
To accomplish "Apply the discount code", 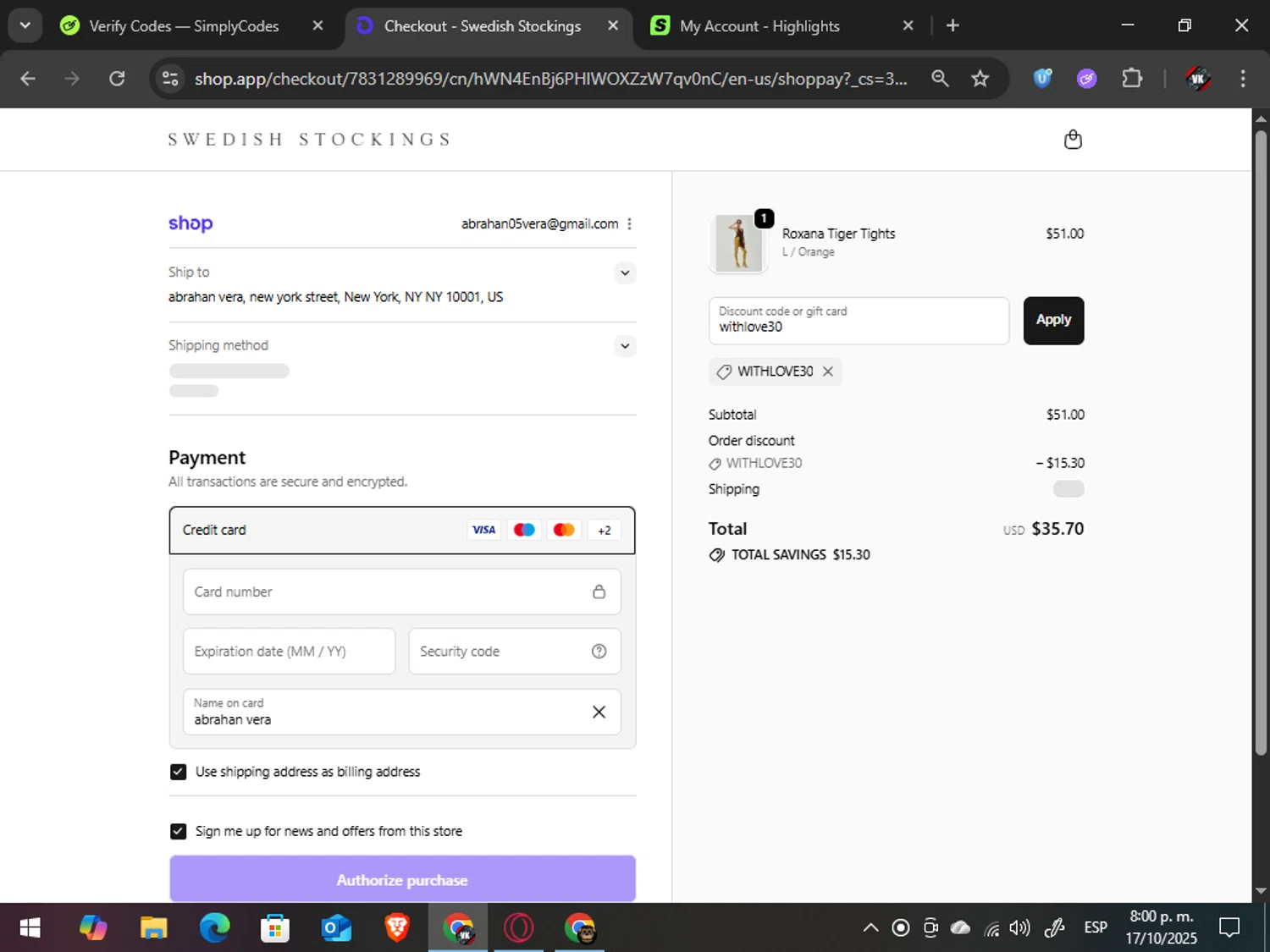I will 1053,321.
